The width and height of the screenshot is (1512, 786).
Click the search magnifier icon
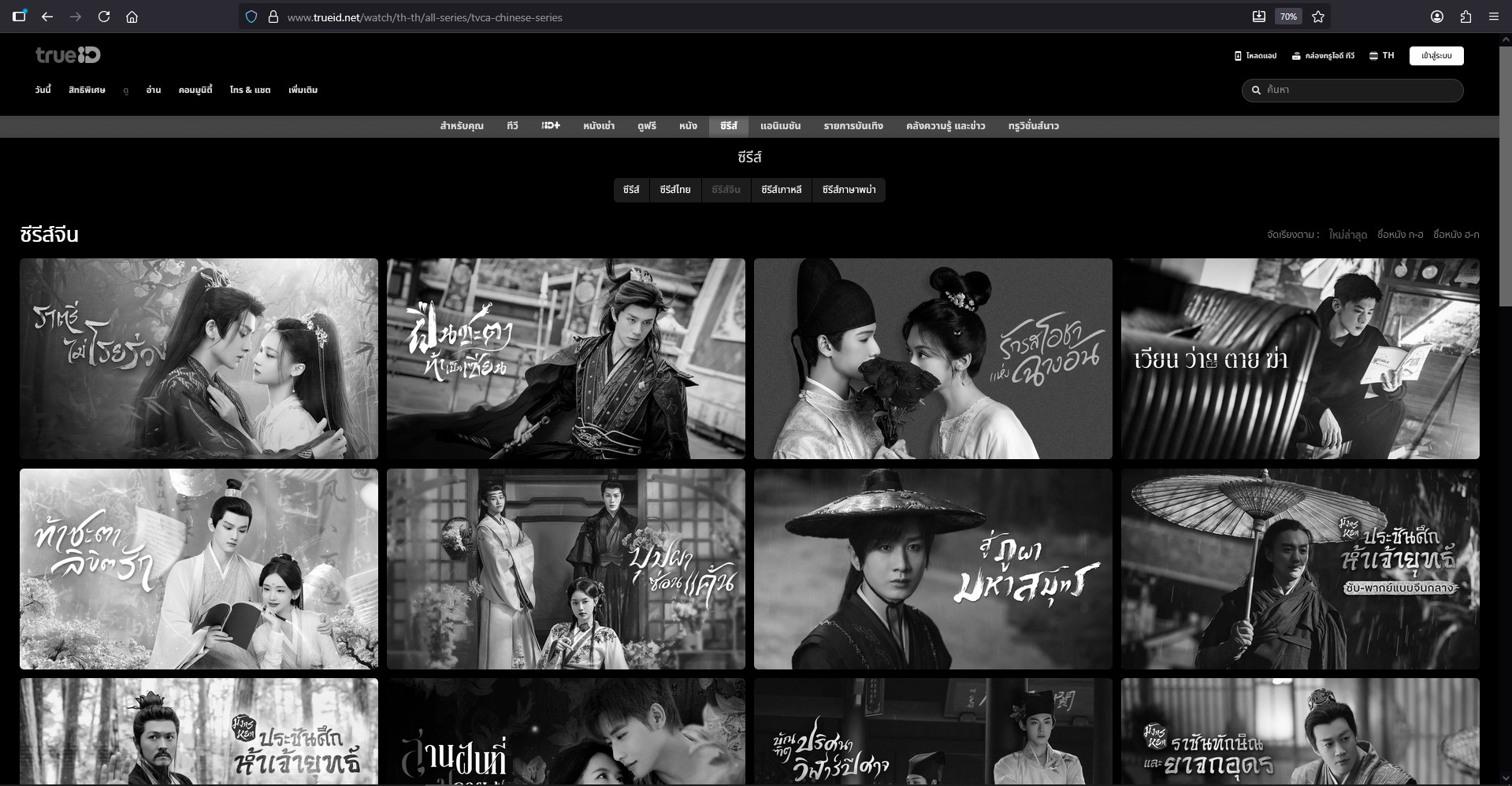click(x=1256, y=91)
